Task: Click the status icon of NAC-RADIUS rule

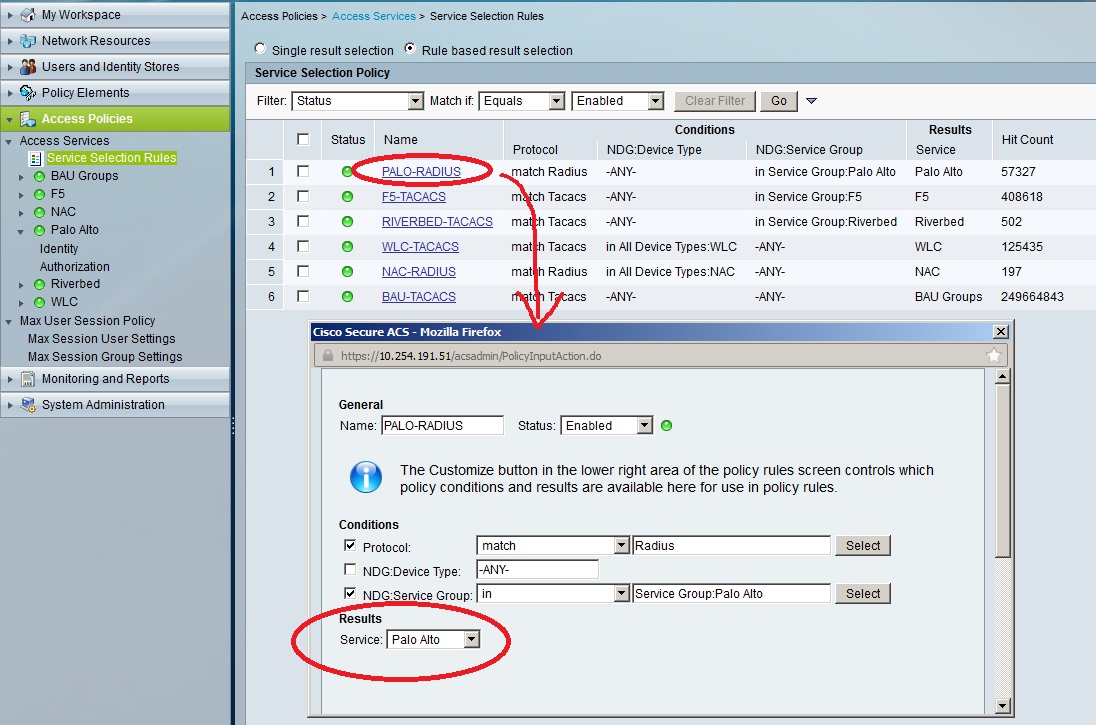Action: pos(347,271)
